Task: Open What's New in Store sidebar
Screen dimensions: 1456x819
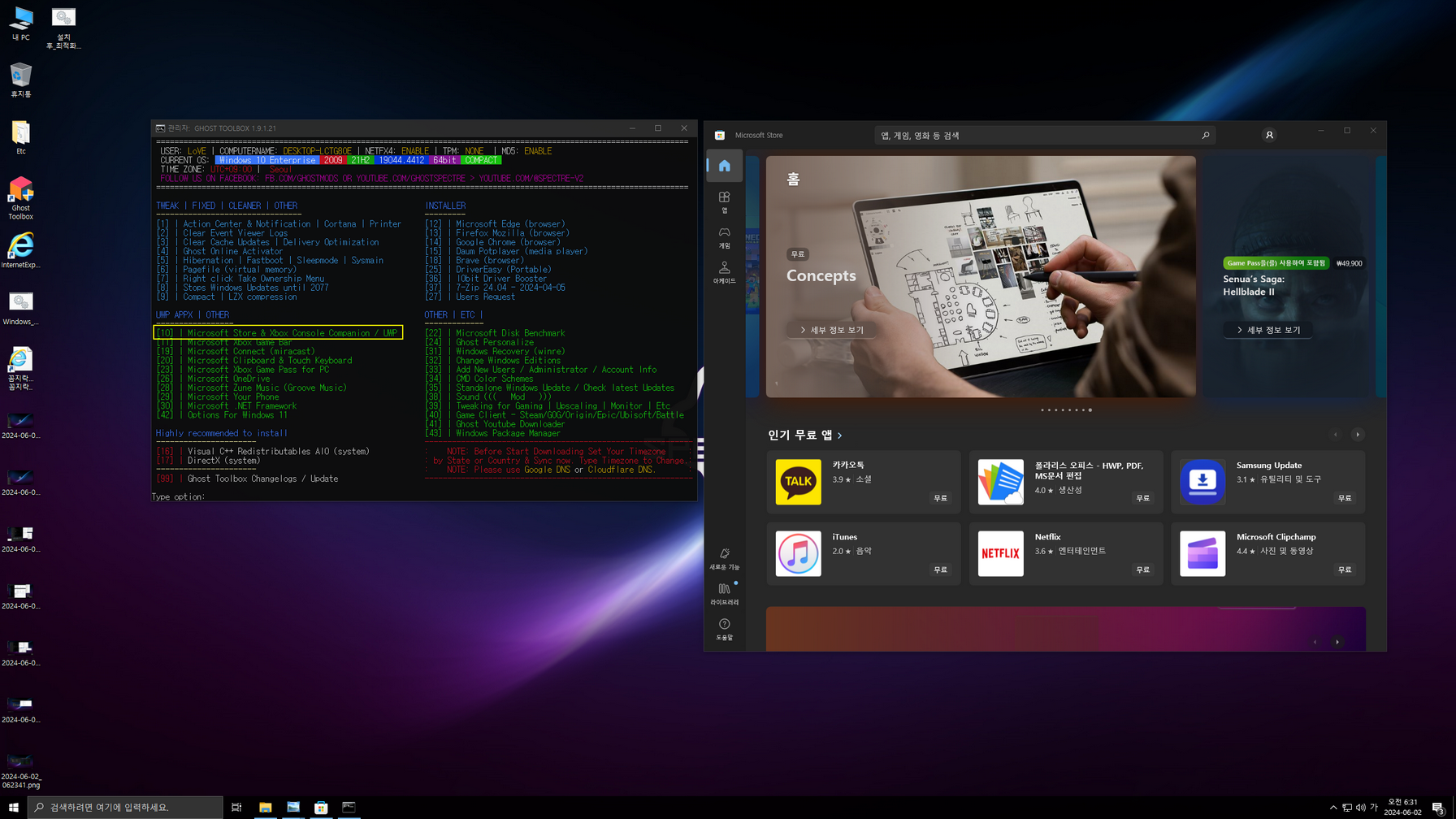Action: point(724,558)
